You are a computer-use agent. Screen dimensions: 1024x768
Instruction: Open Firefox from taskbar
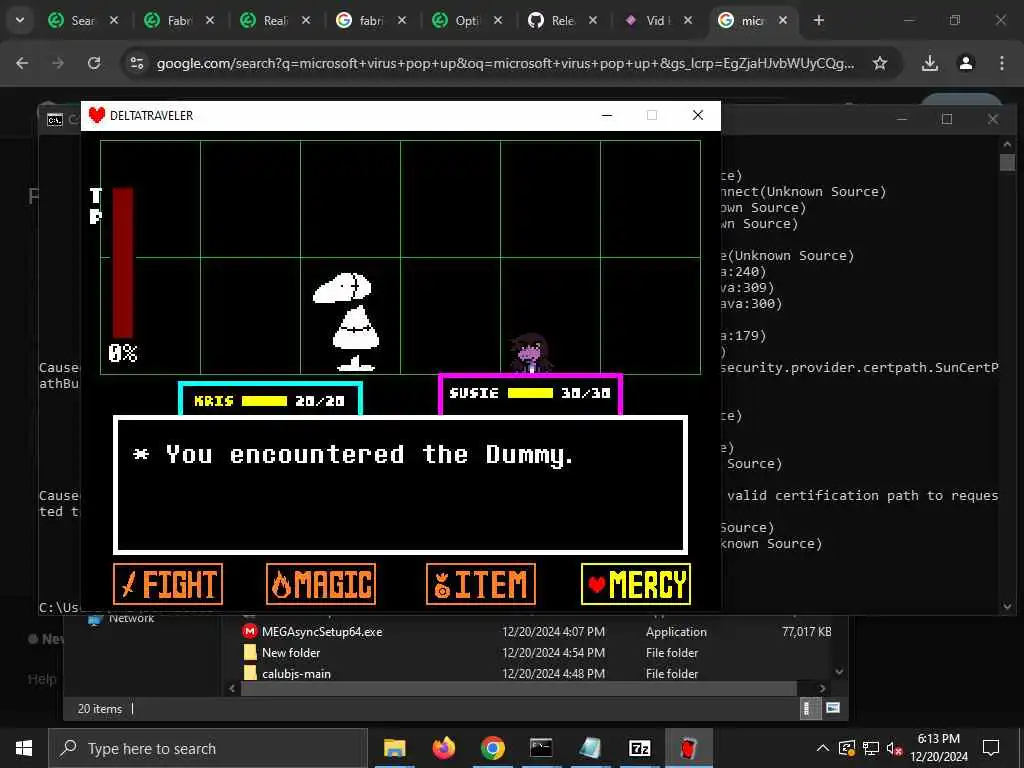[x=443, y=748]
